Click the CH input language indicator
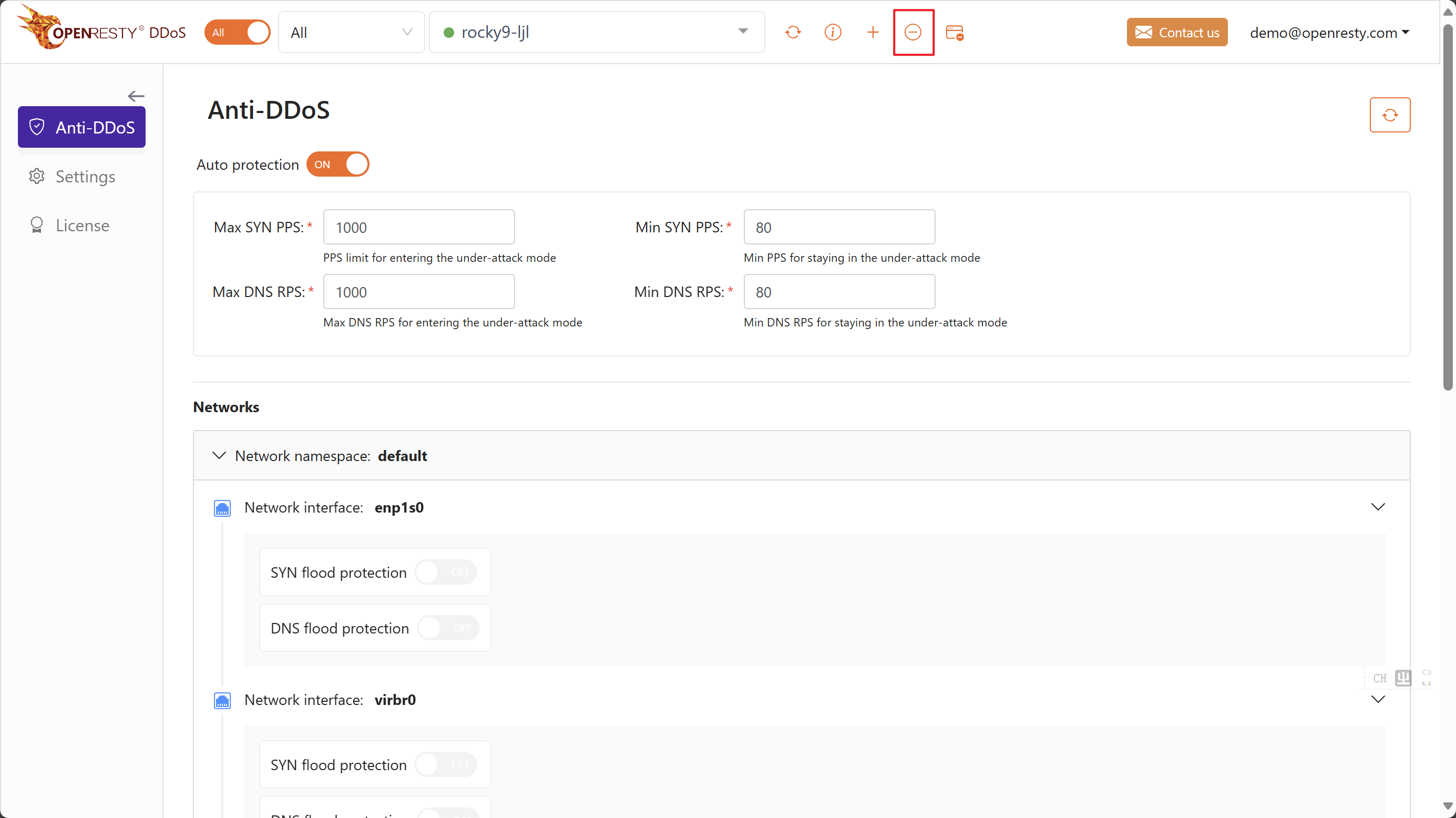Viewport: 1456px width, 818px height. point(1380,678)
